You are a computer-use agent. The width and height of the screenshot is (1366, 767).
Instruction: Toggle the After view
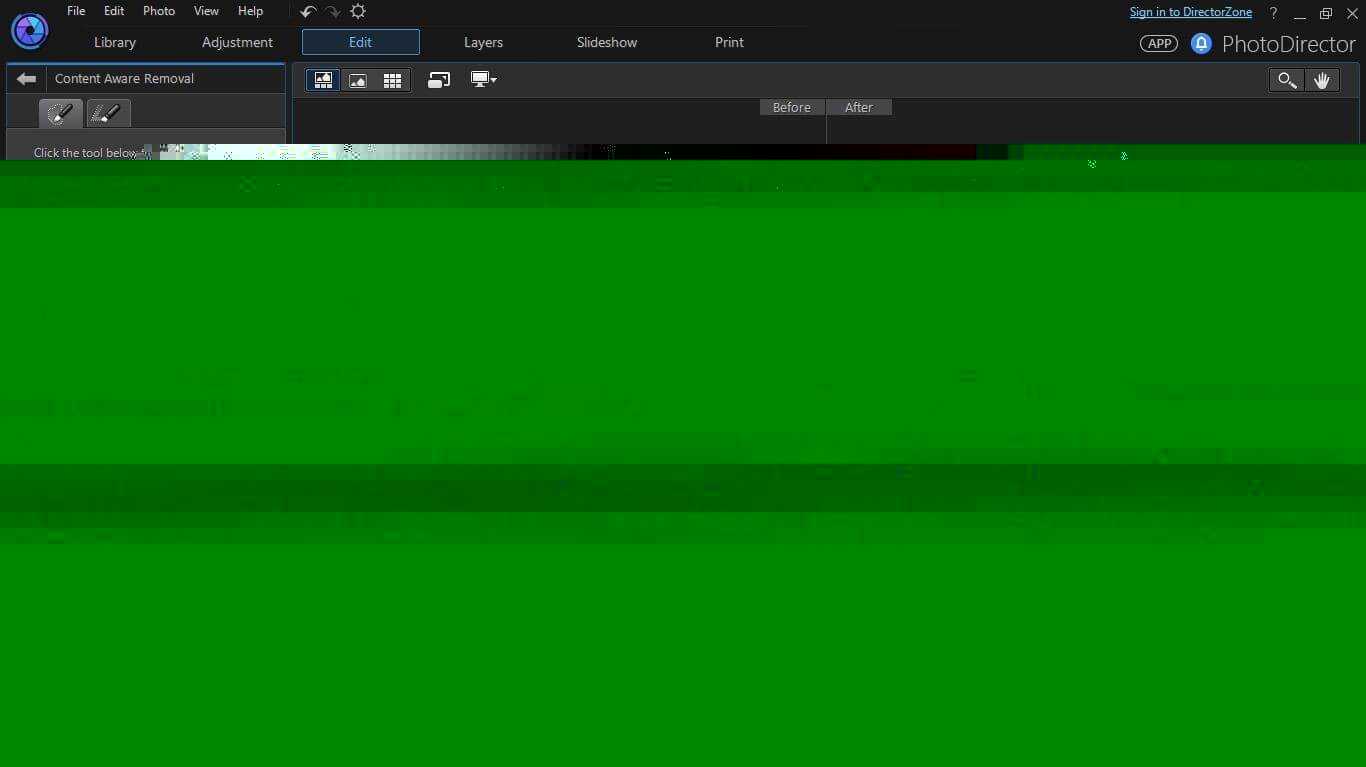858,107
